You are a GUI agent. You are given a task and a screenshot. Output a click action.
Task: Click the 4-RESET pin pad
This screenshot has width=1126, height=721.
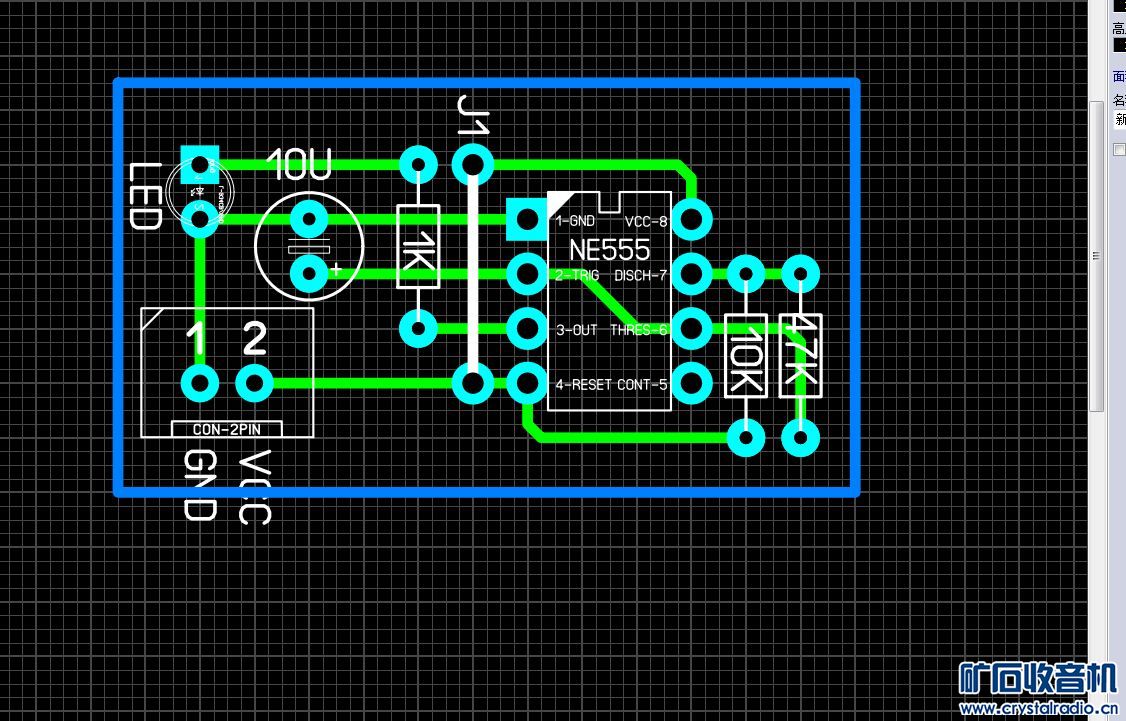tap(527, 383)
